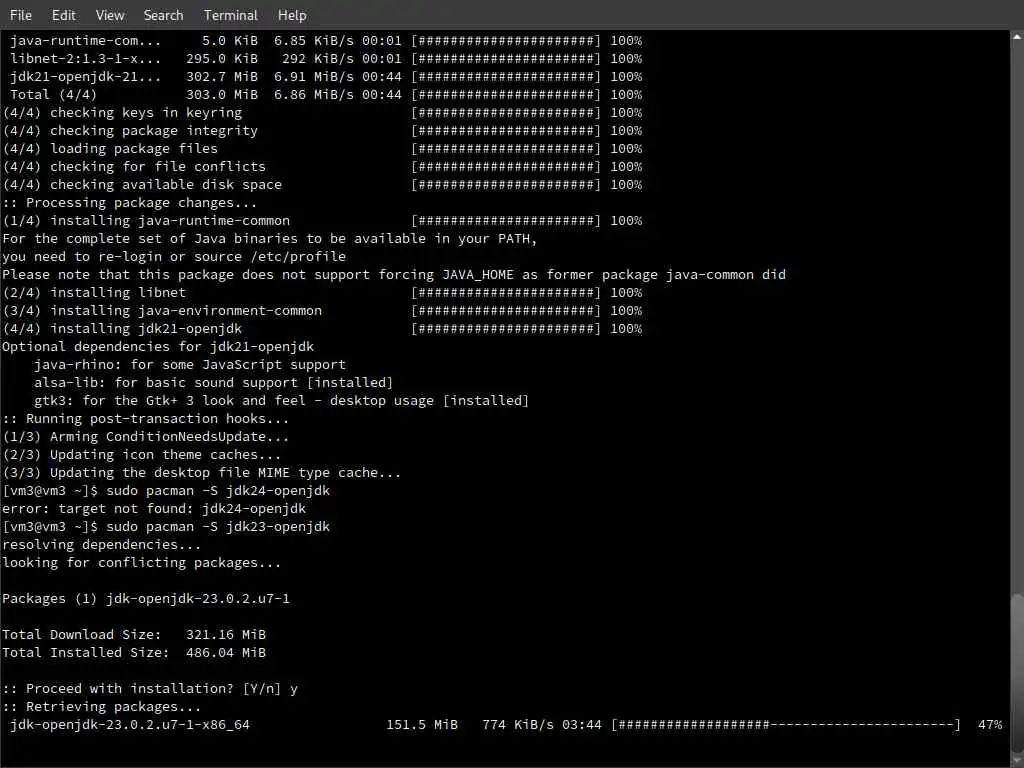The width and height of the screenshot is (1024, 768).
Task: Click 'resolving dependencies...' line
Action: pos(101,545)
